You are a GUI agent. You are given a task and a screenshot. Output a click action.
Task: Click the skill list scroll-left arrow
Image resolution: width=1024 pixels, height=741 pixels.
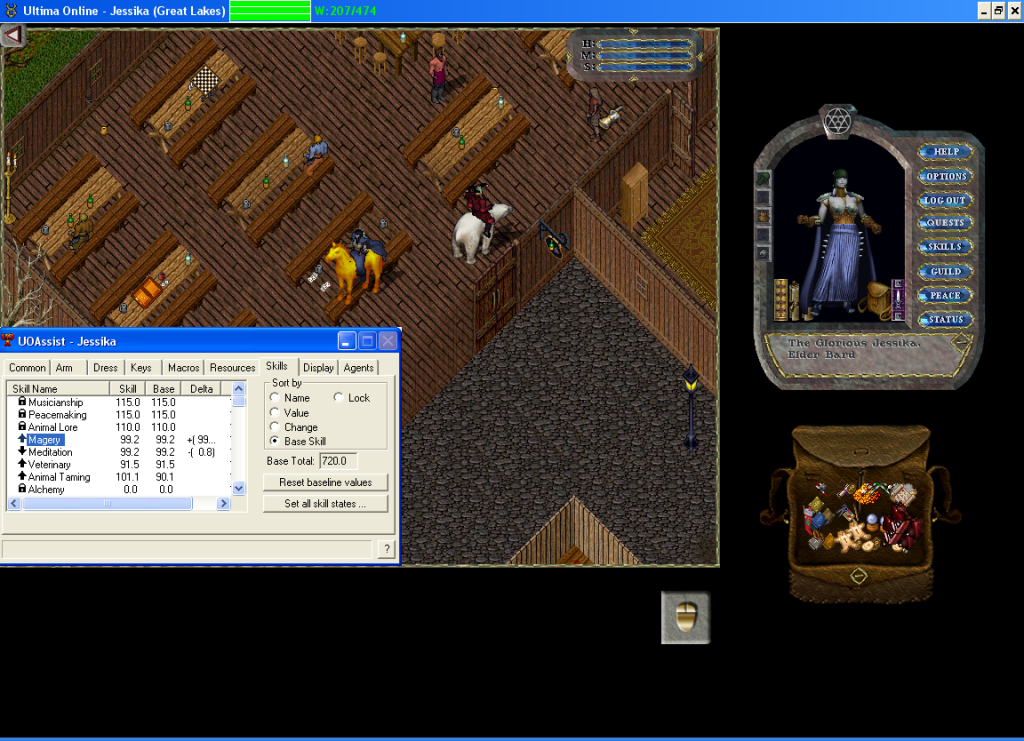tap(14, 503)
